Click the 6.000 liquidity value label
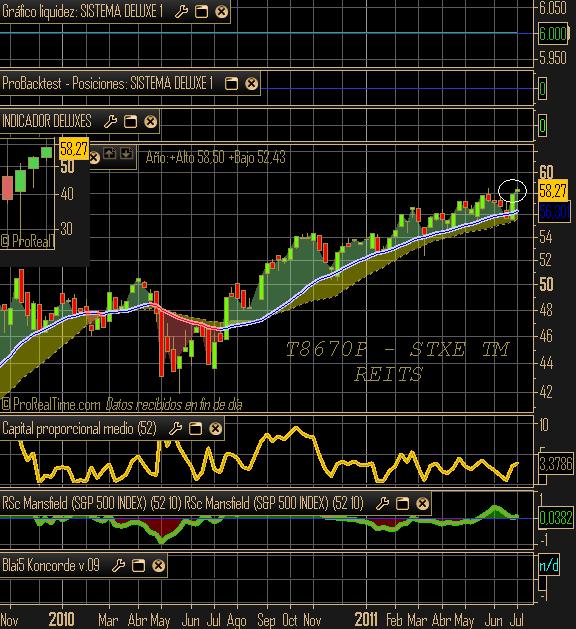The height and width of the screenshot is (629, 576). tap(553, 34)
